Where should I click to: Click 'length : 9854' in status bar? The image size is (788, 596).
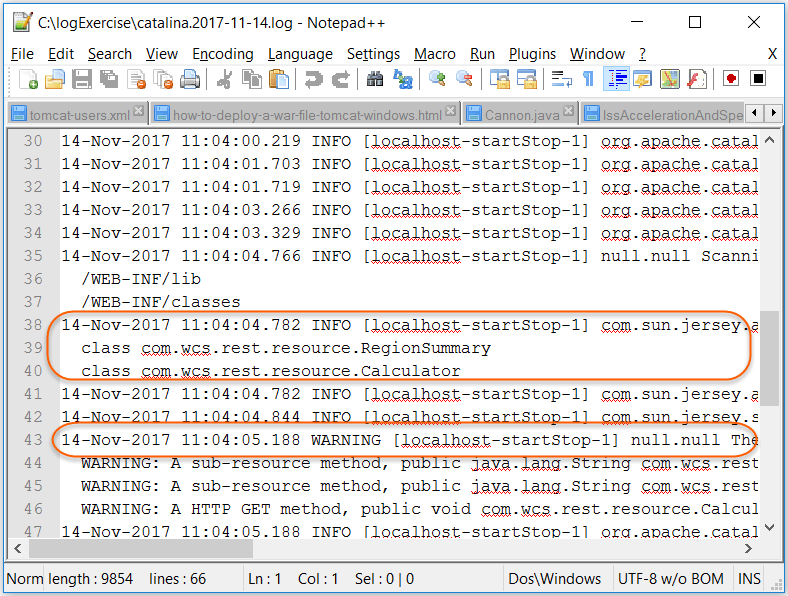coord(90,578)
